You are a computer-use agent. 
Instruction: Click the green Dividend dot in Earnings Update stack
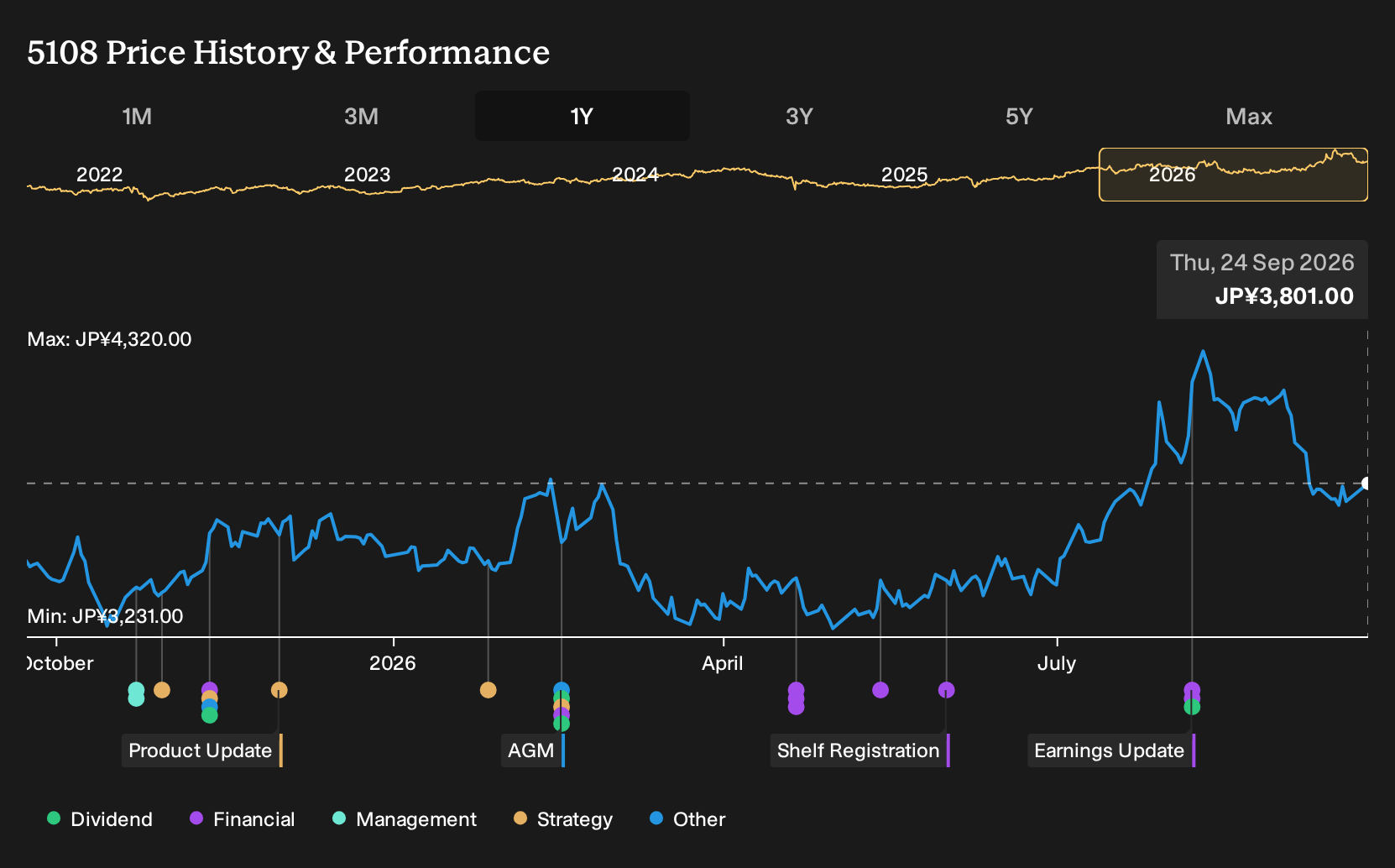[1192, 707]
